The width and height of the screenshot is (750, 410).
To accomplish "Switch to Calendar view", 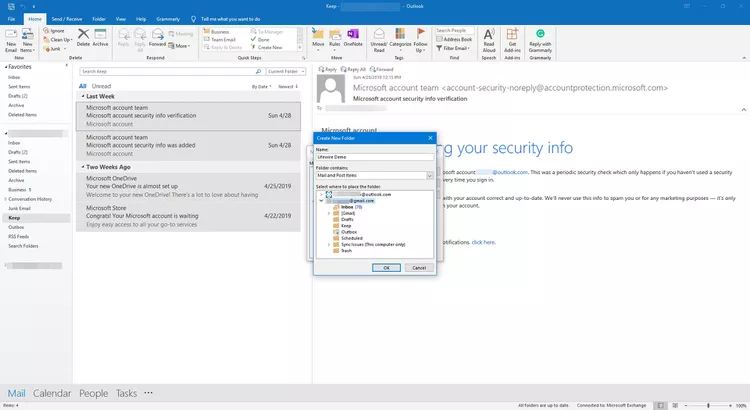I will [x=52, y=393].
